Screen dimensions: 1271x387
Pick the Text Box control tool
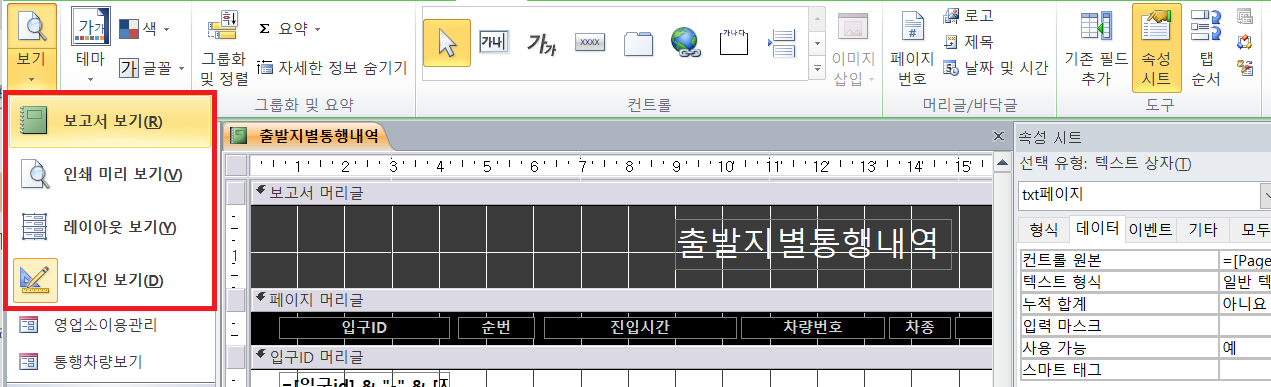coord(494,42)
